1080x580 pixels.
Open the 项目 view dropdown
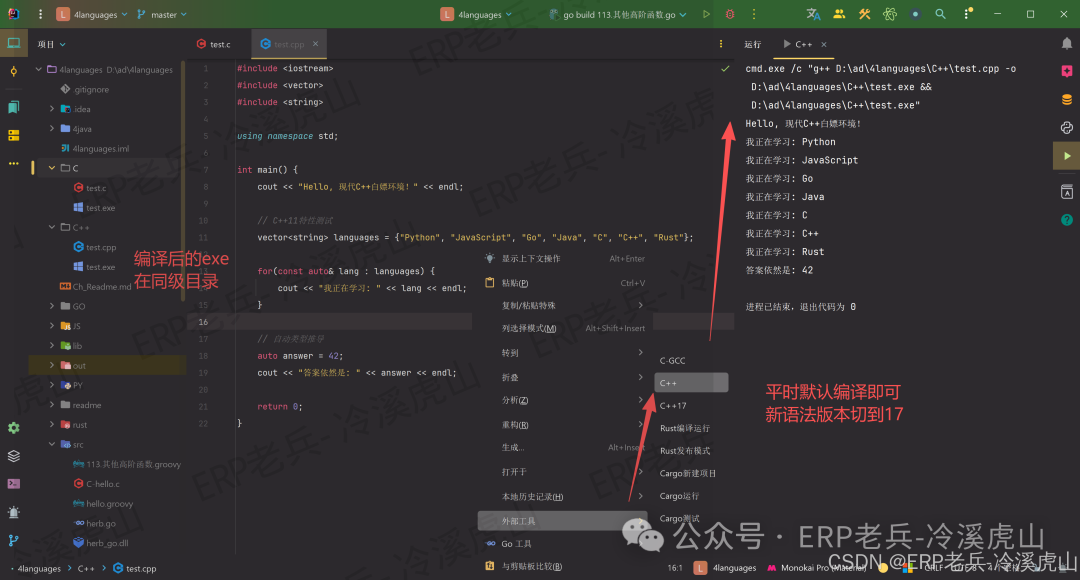coord(52,44)
